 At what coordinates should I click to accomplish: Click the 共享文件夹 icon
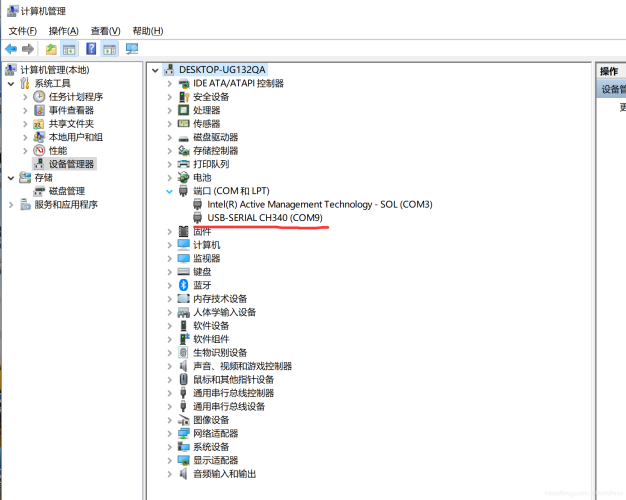point(39,124)
